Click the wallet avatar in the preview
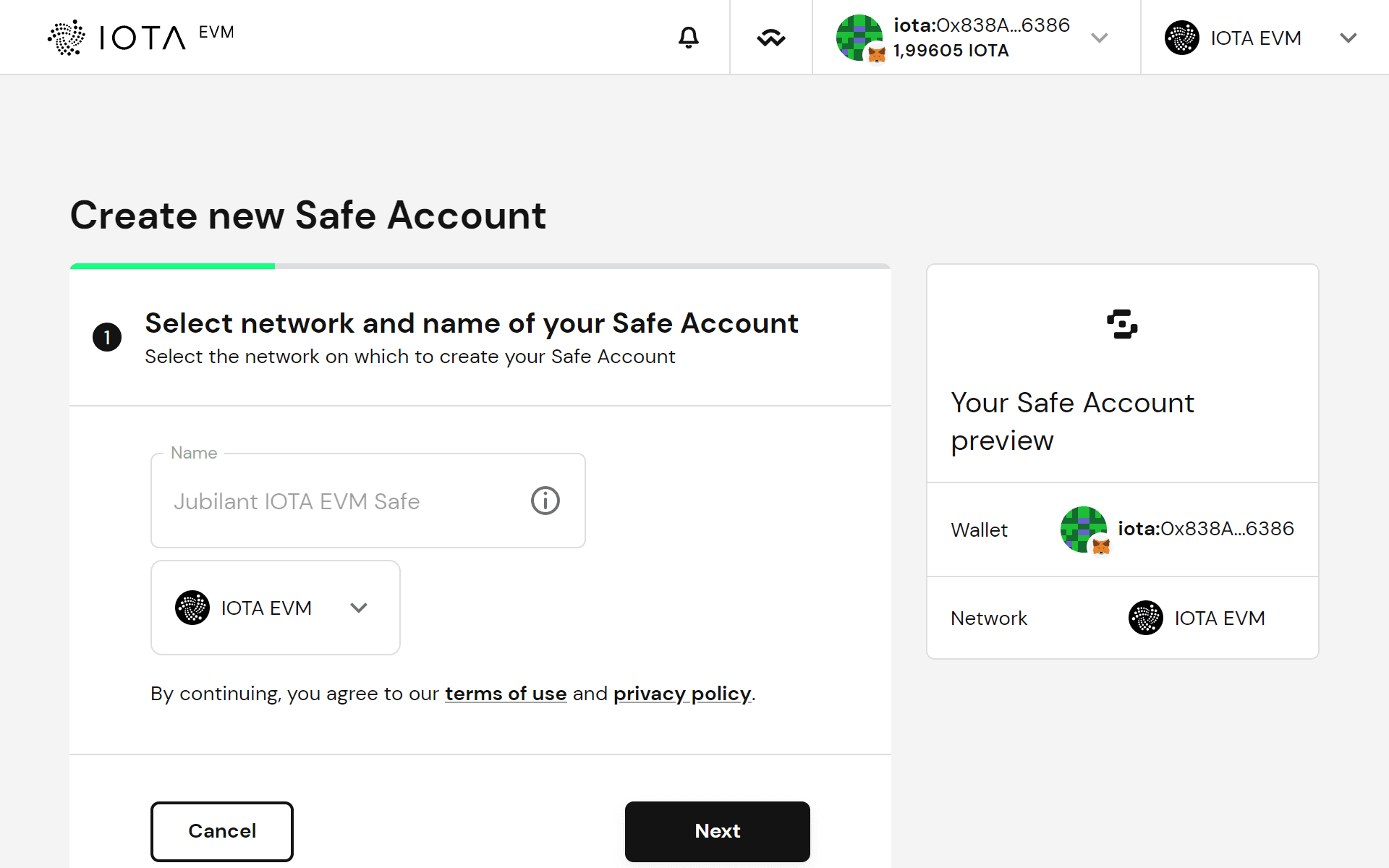The image size is (1389, 868). click(1083, 529)
